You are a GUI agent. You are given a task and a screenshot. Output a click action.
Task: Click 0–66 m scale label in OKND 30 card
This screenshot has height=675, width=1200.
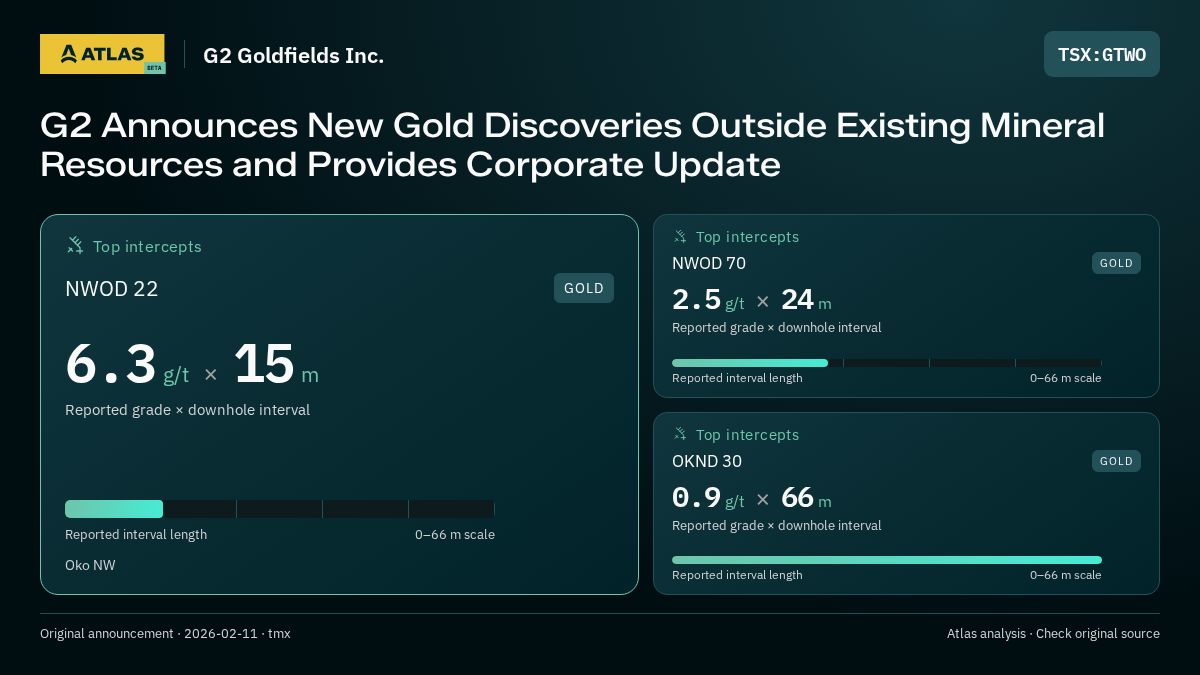coord(1066,575)
